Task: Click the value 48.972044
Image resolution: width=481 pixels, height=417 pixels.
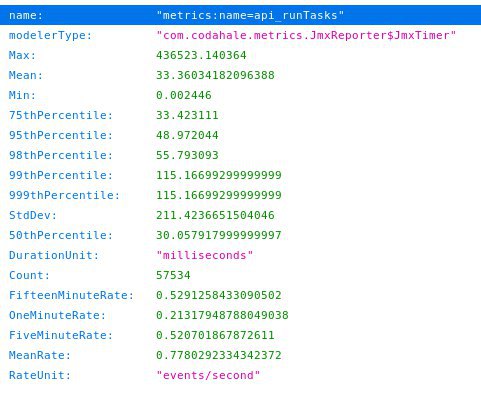Action: pos(187,135)
